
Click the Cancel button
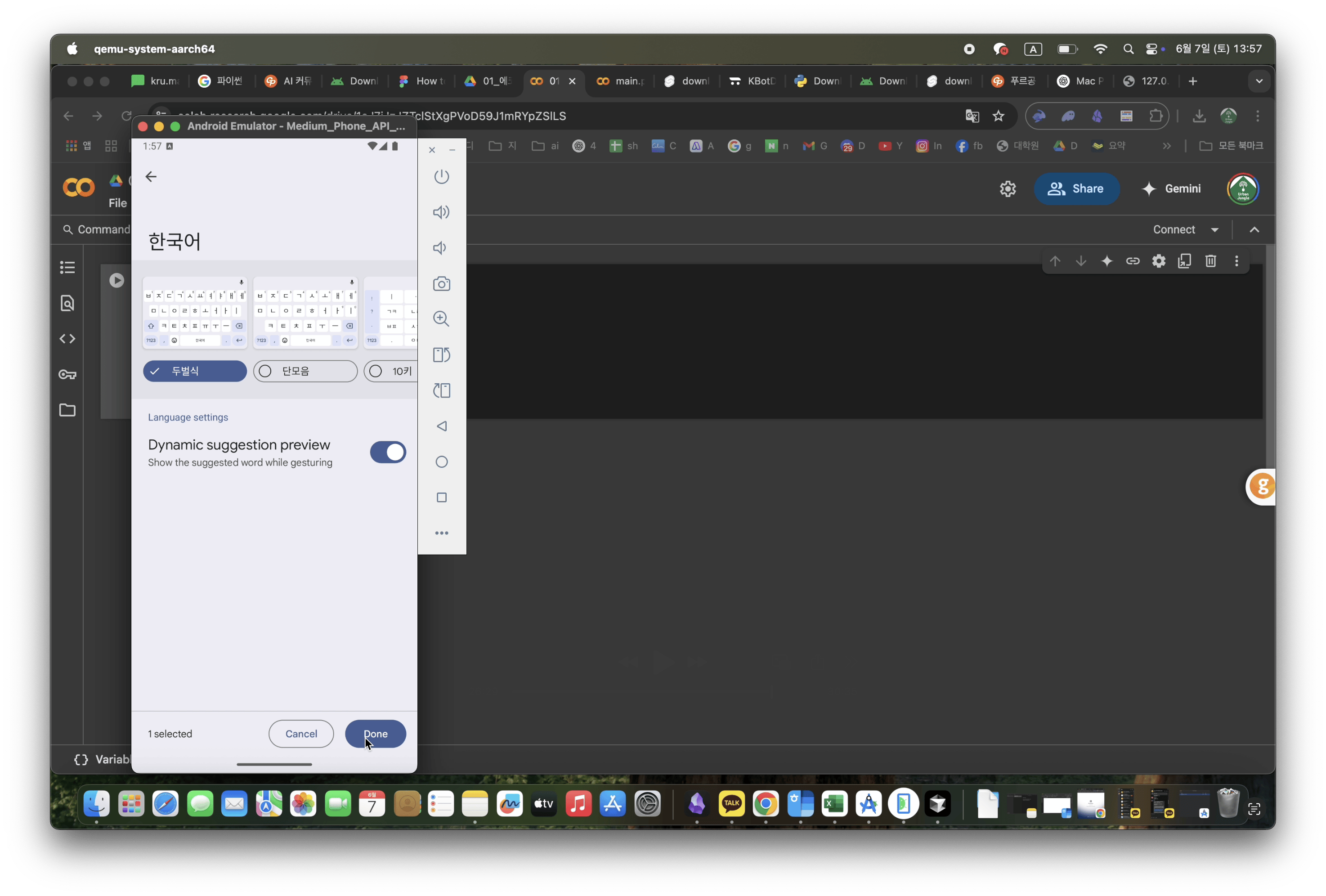pyautogui.click(x=301, y=733)
